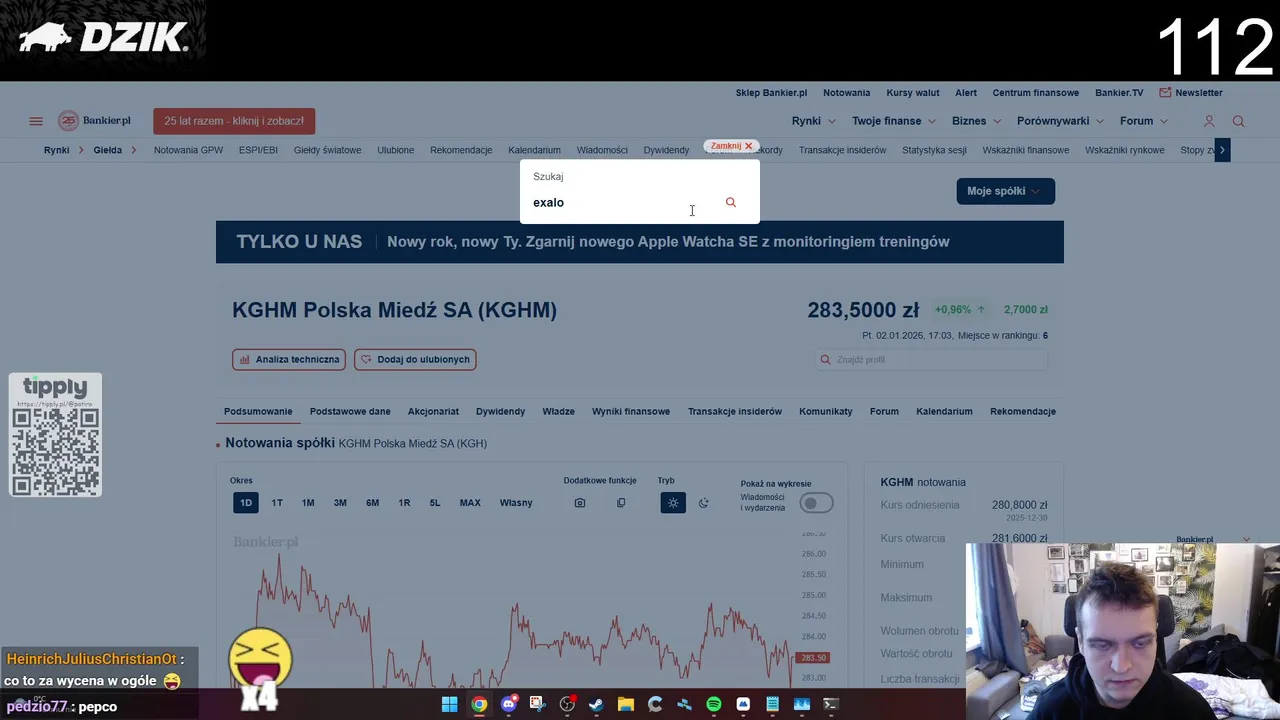Click the red search magnifier in Szukaj box

730,202
